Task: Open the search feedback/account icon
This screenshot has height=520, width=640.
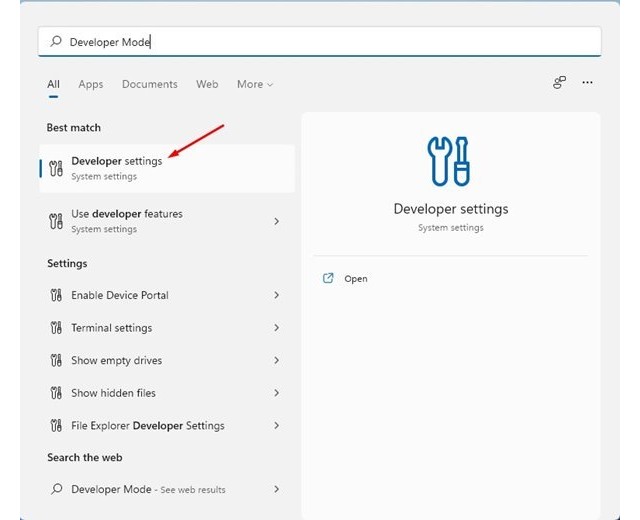Action: [x=559, y=82]
